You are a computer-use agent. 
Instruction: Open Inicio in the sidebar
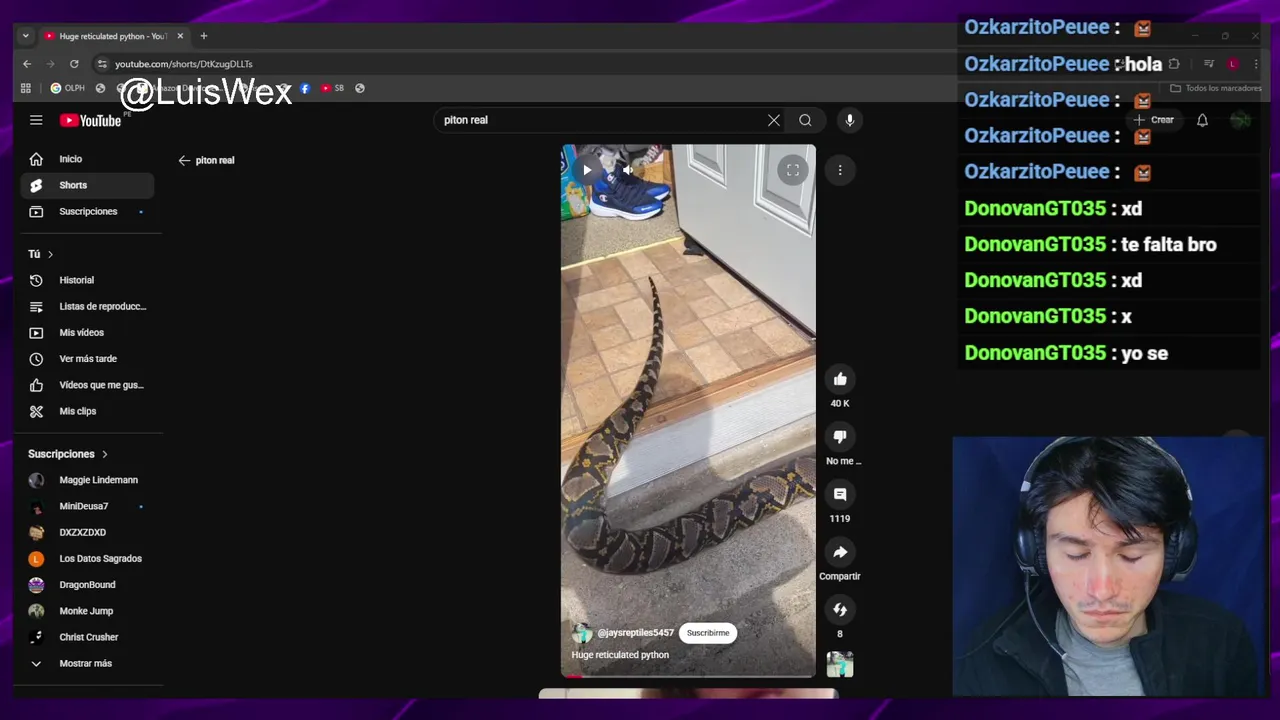tap(87, 159)
